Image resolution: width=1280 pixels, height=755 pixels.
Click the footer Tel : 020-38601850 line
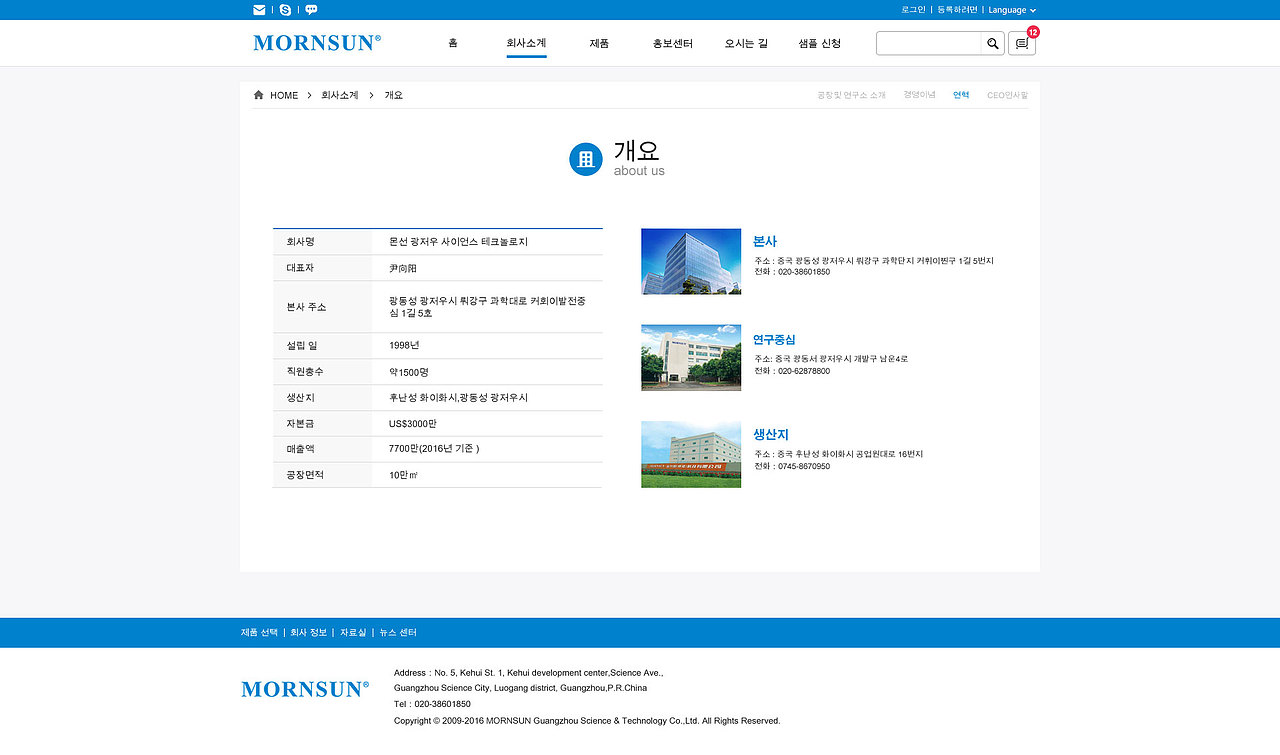pos(432,704)
